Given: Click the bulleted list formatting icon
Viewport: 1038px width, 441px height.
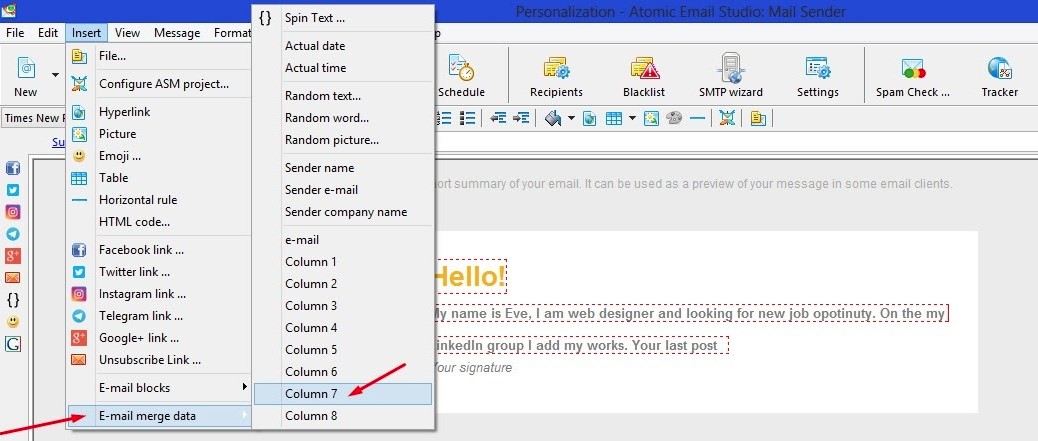Looking at the screenshot, I should (467, 118).
